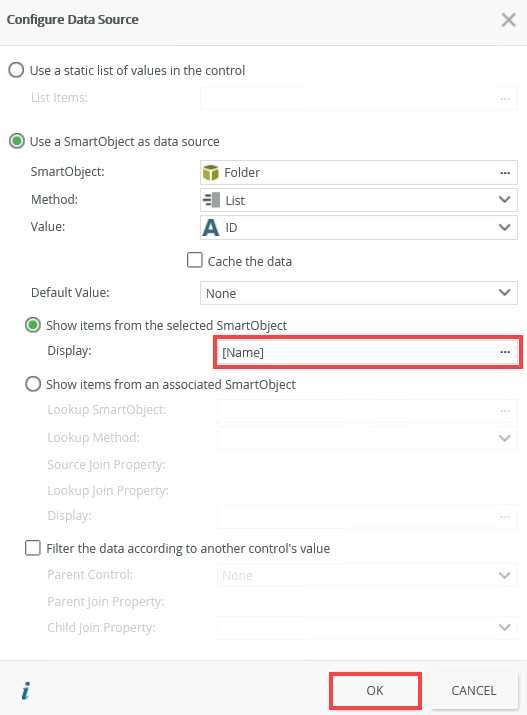Click the List method icon
This screenshot has width=527, height=715.
[212, 200]
